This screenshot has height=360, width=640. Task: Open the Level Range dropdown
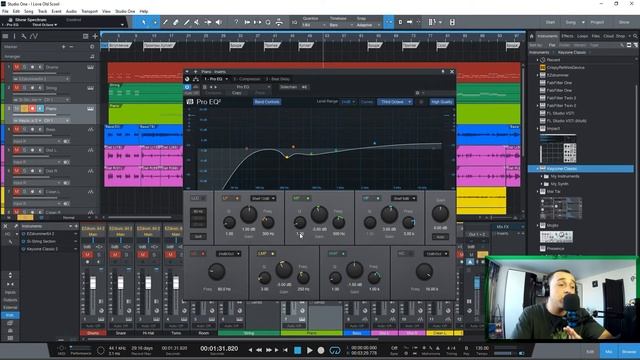348,102
